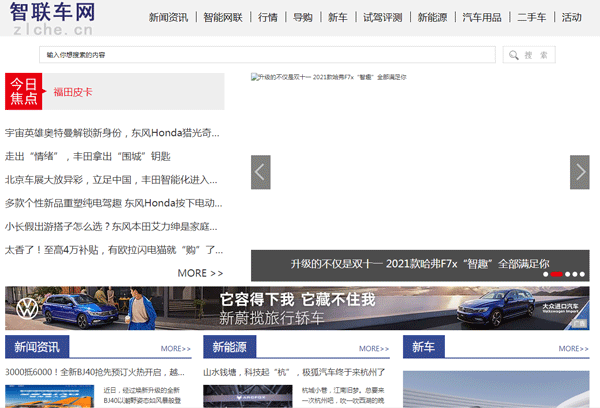Select the last carousel indicator dot
Screen dimensions: 600x408
[x=582, y=274]
